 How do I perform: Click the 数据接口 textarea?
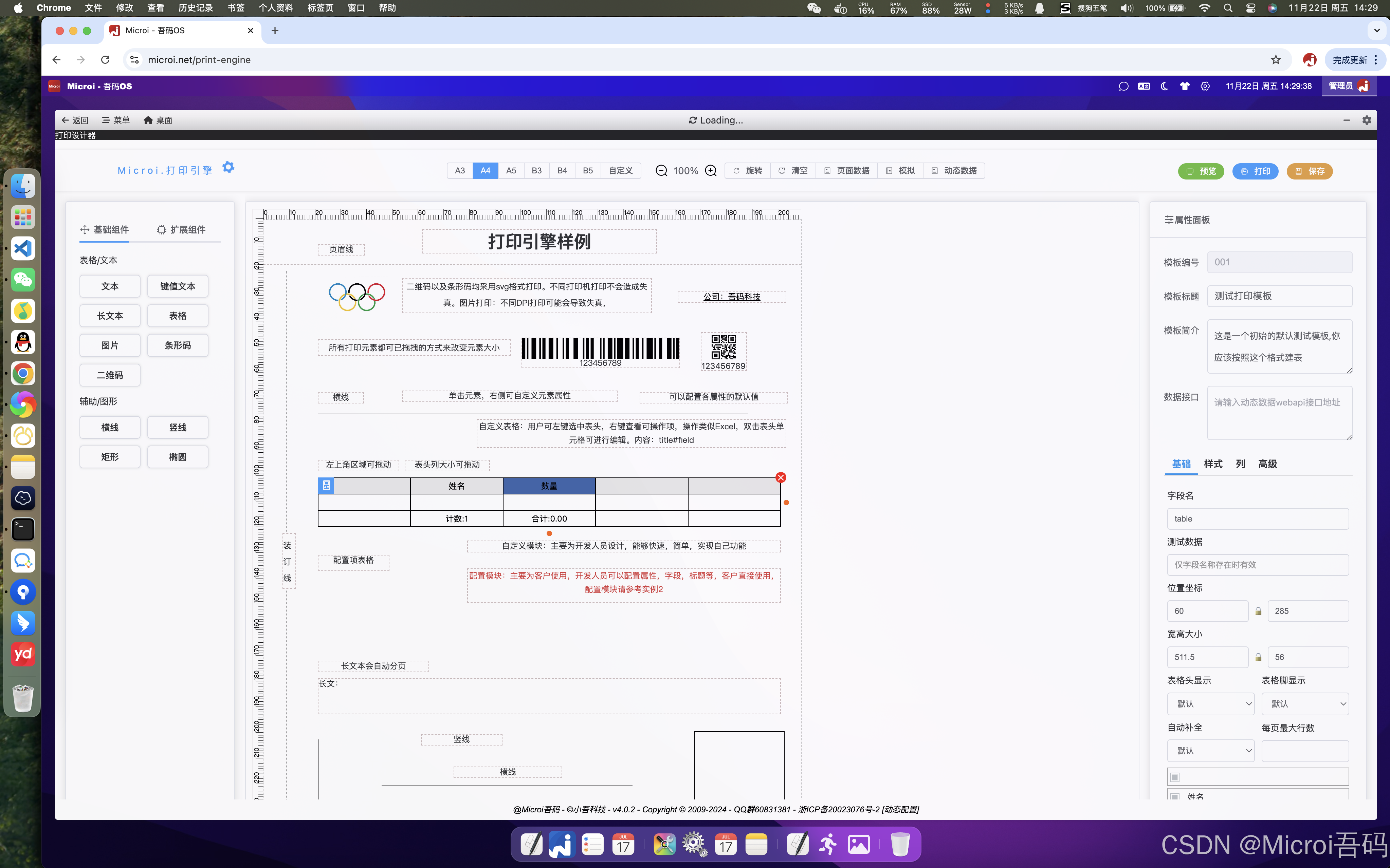tap(1279, 413)
